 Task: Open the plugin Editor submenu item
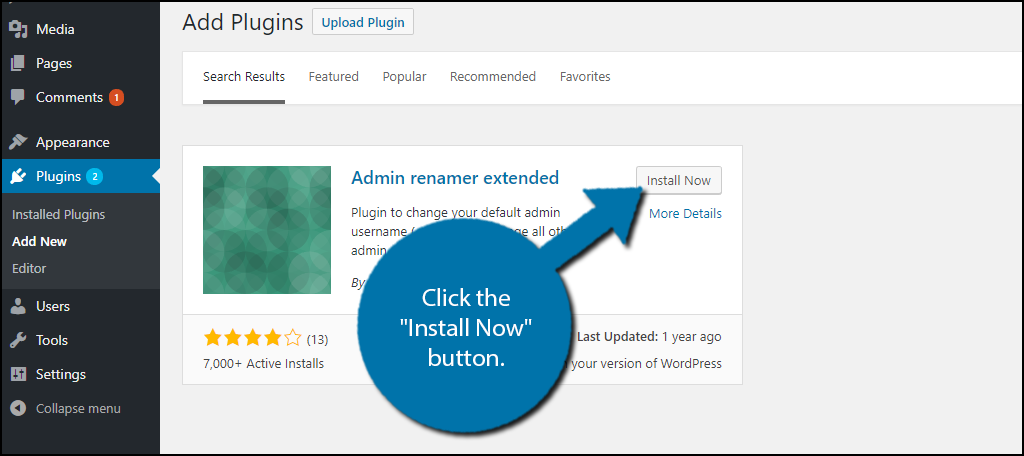point(29,269)
